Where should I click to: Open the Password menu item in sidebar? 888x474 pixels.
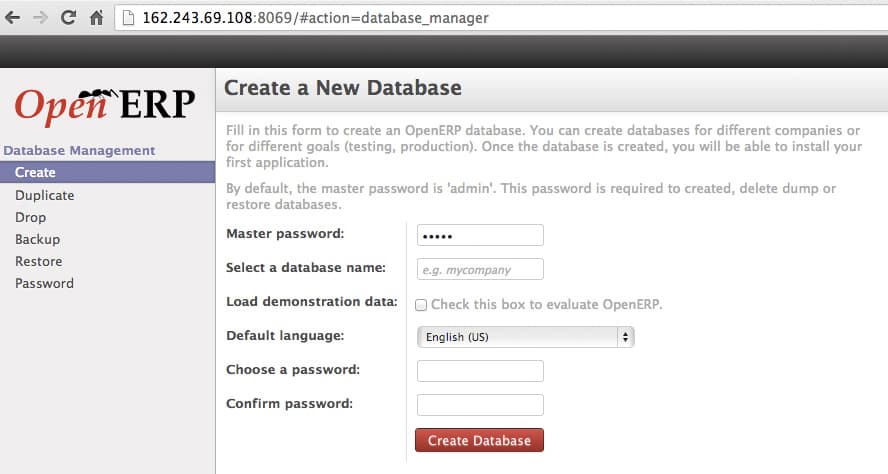(44, 283)
